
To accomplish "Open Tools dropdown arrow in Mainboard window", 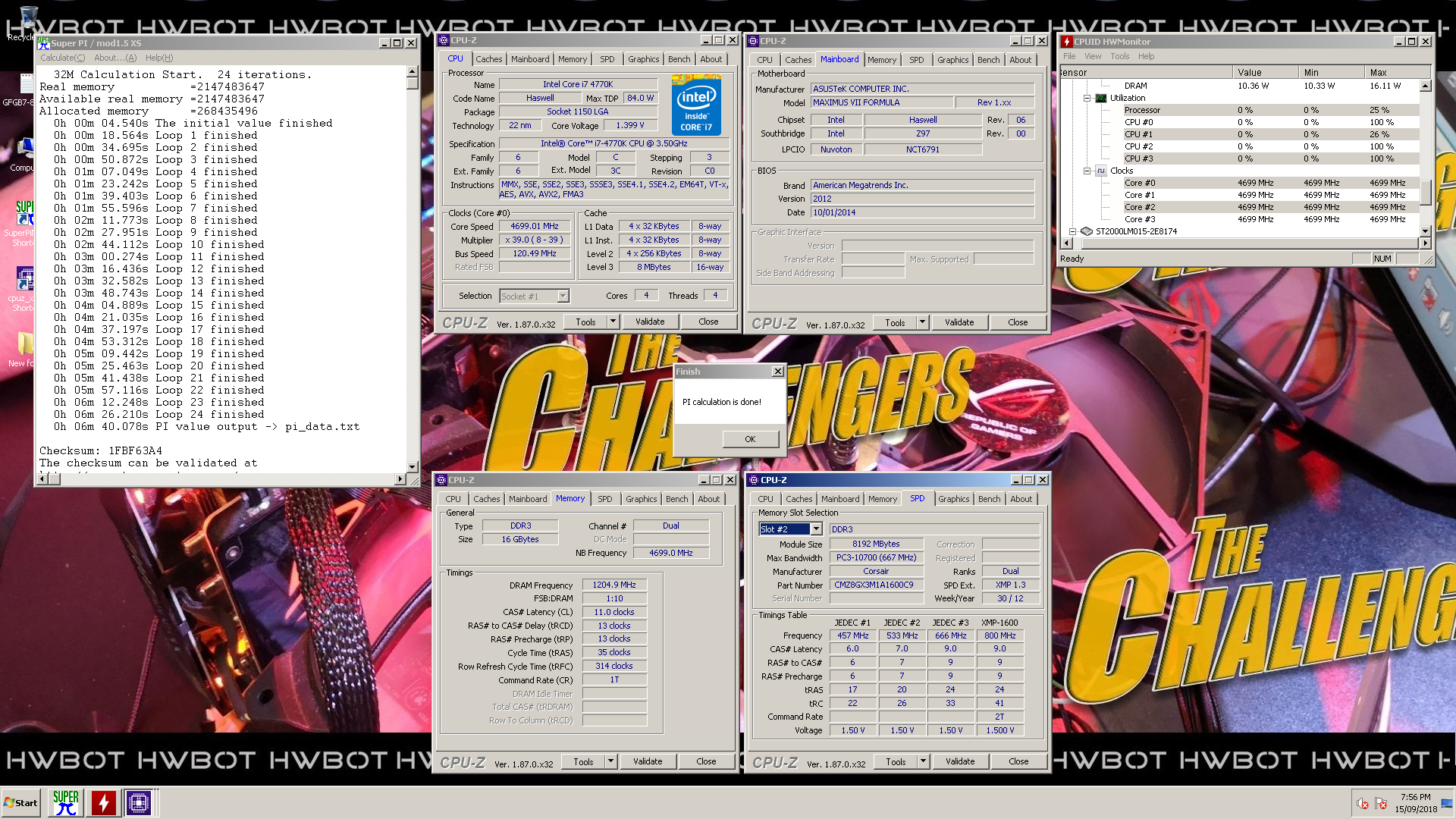I will click(x=922, y=322).
